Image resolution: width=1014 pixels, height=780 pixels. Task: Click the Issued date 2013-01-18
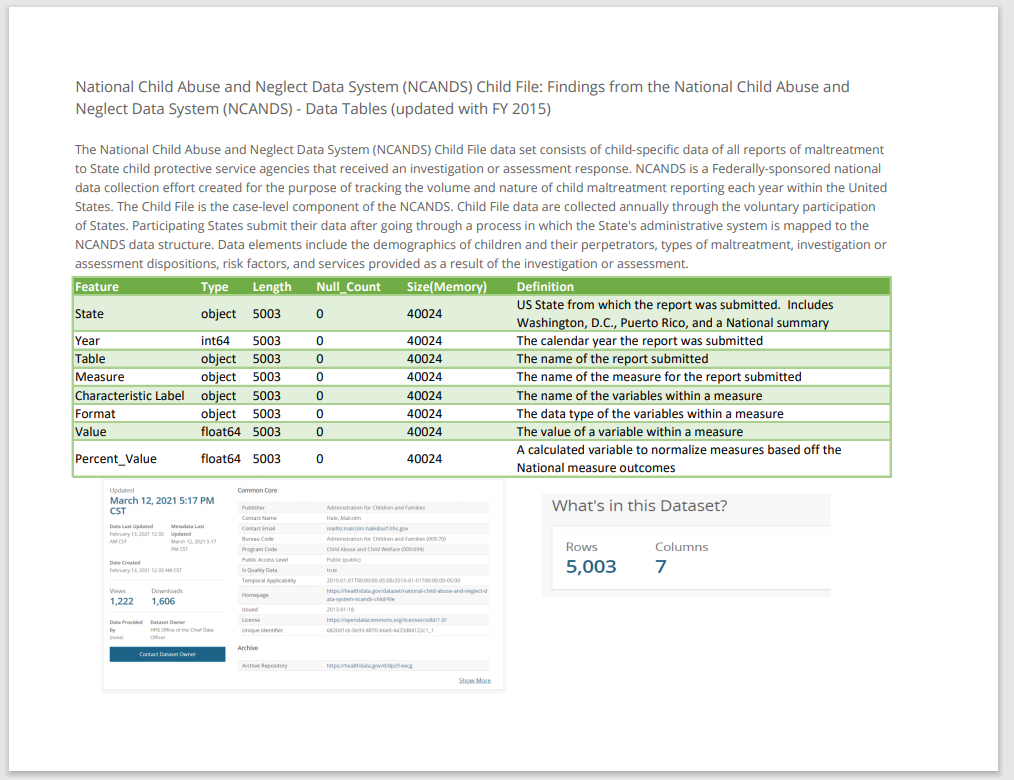point(340,609)
